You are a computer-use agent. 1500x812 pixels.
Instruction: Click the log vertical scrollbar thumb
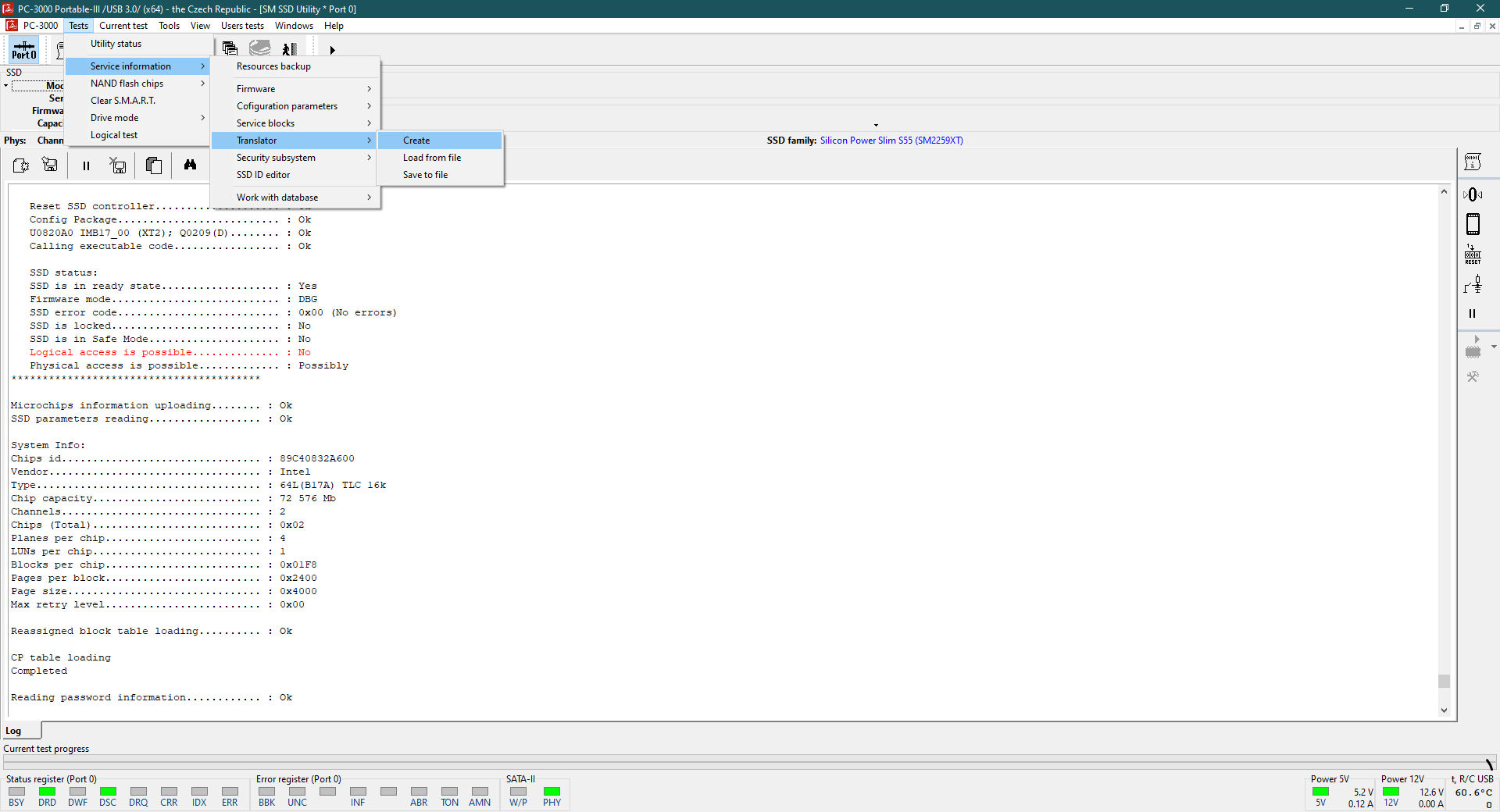coord(1444,681)
